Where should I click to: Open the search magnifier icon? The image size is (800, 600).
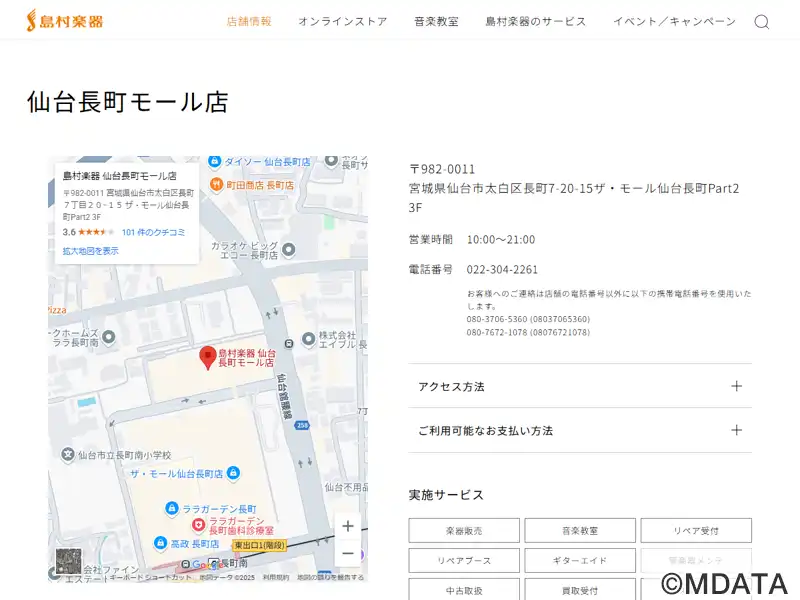pos(761,22)
